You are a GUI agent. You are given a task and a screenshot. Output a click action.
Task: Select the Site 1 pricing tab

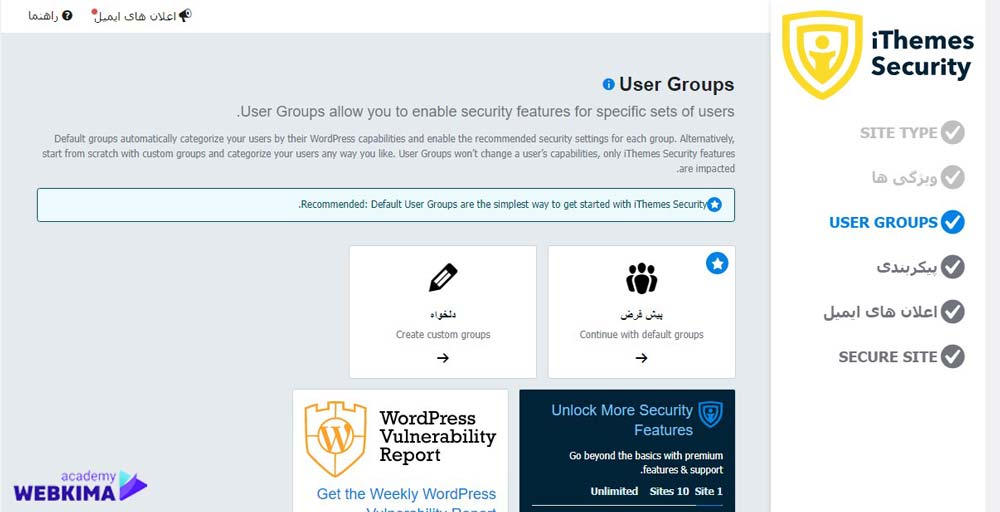[x=709, y=491]
